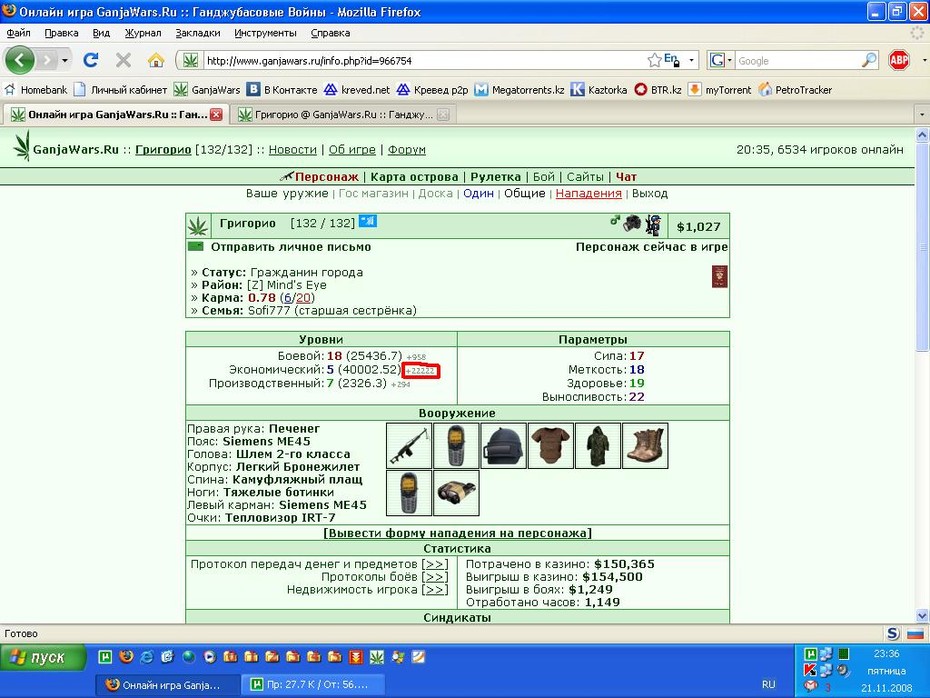Click the Siemens ME45 phone beside the helmet

[456, 445]
